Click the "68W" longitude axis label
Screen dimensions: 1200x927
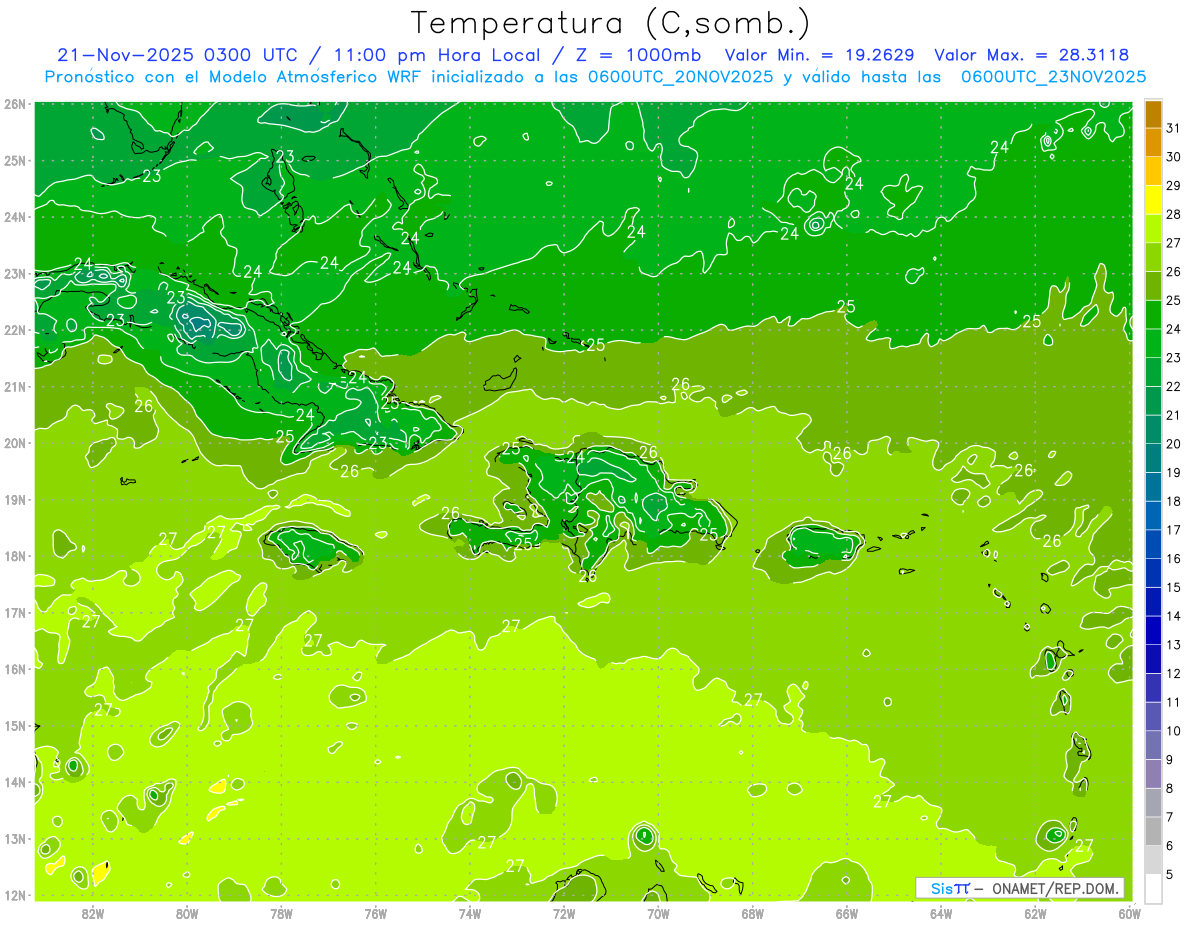pyautogui.click(x=752, y=913)
